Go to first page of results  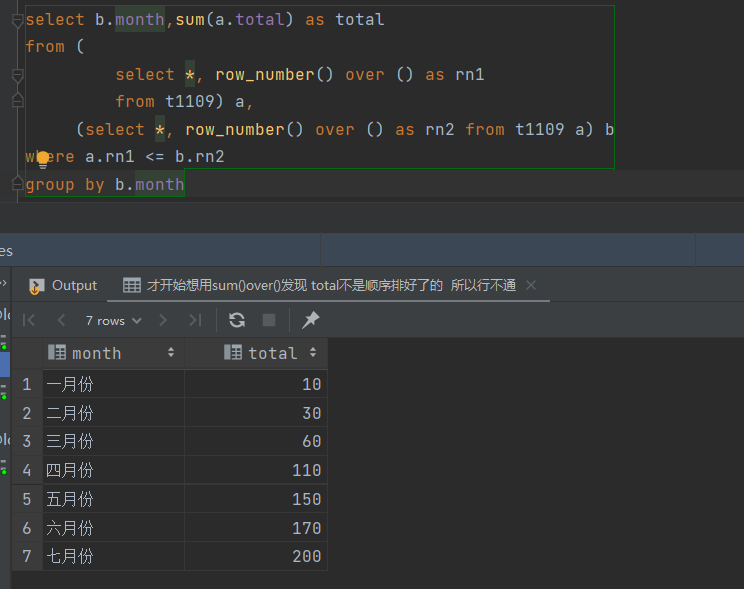tap(29, 320)
